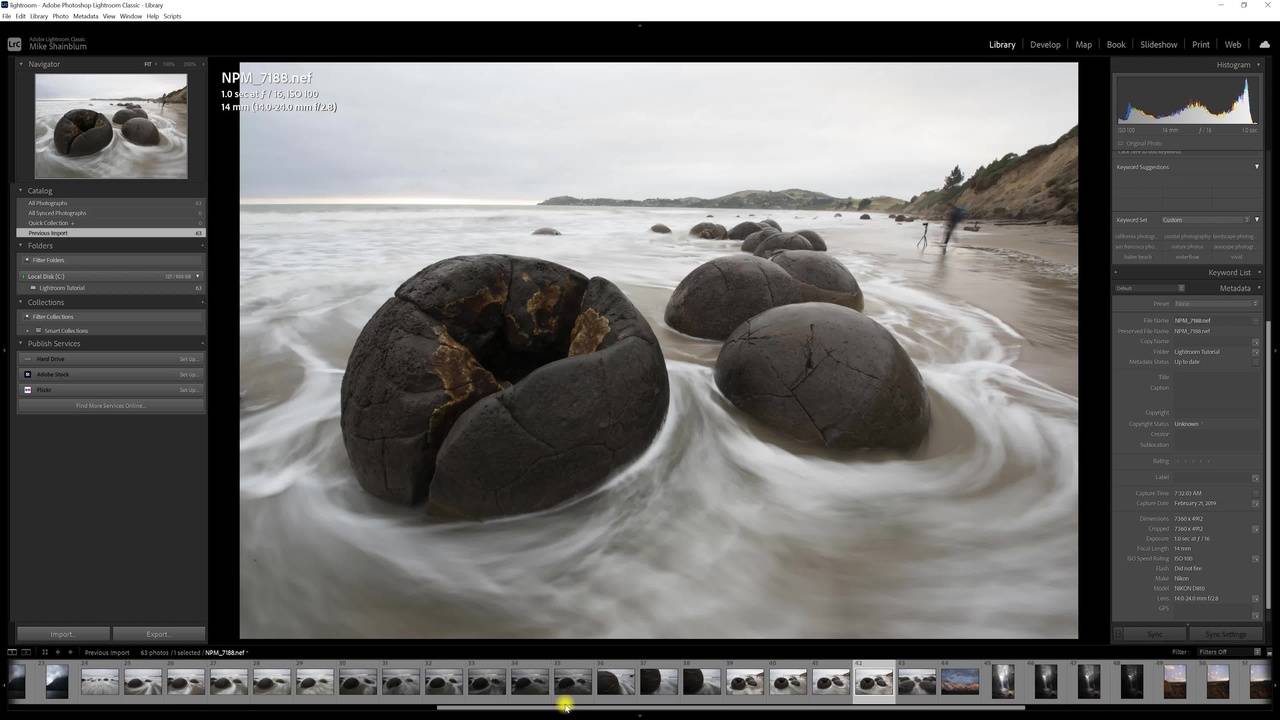This screenshot has height=720, width=1280.
Task: Switch to the Develop module
Action: click(1045, 44)
